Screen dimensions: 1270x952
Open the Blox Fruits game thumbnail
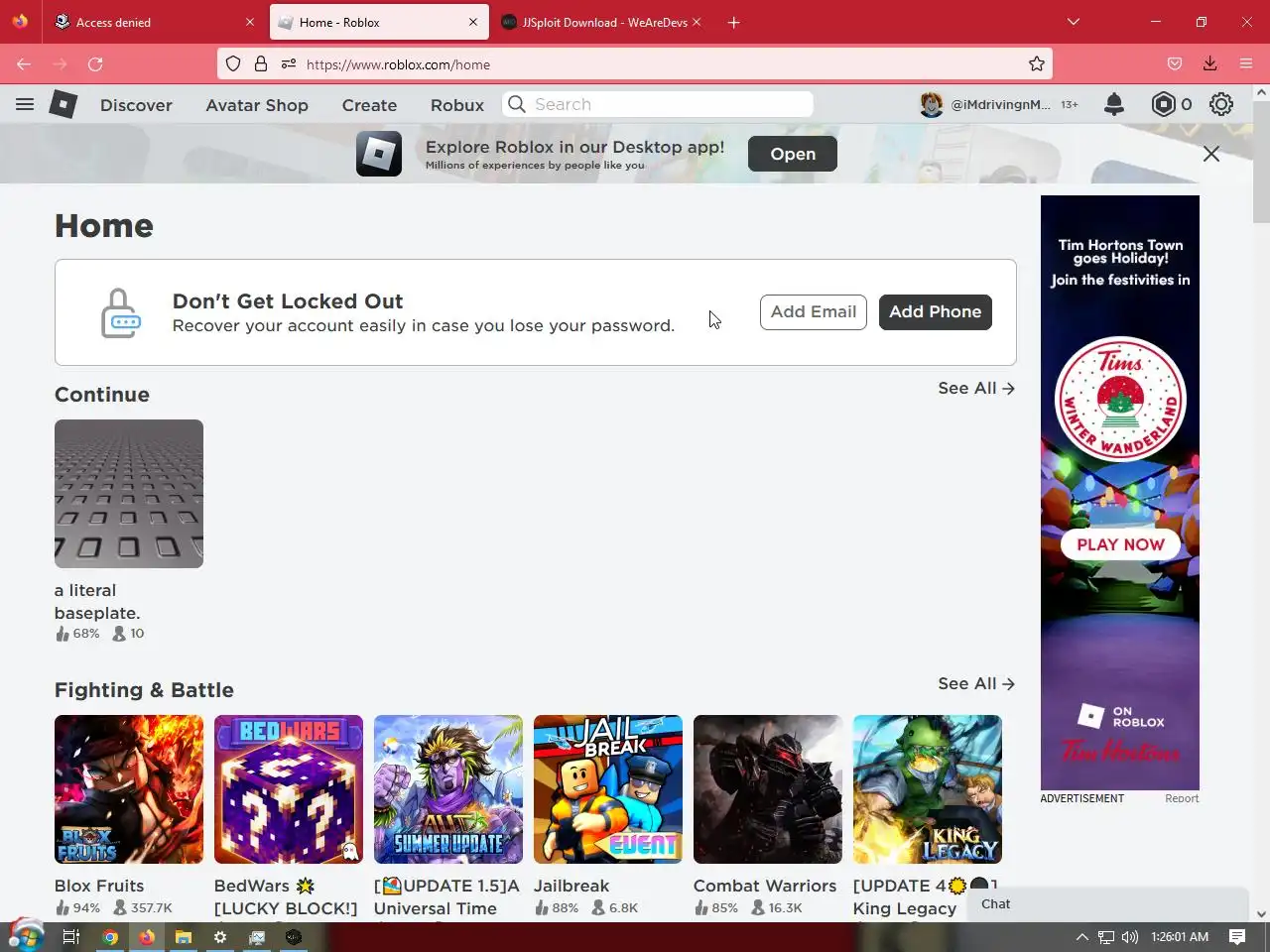point(129,789)
